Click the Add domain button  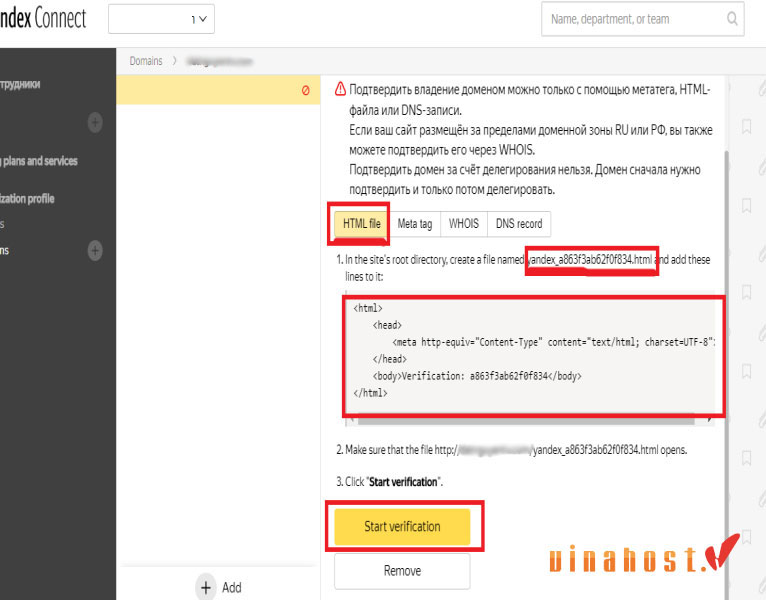(x=218, y=587)
